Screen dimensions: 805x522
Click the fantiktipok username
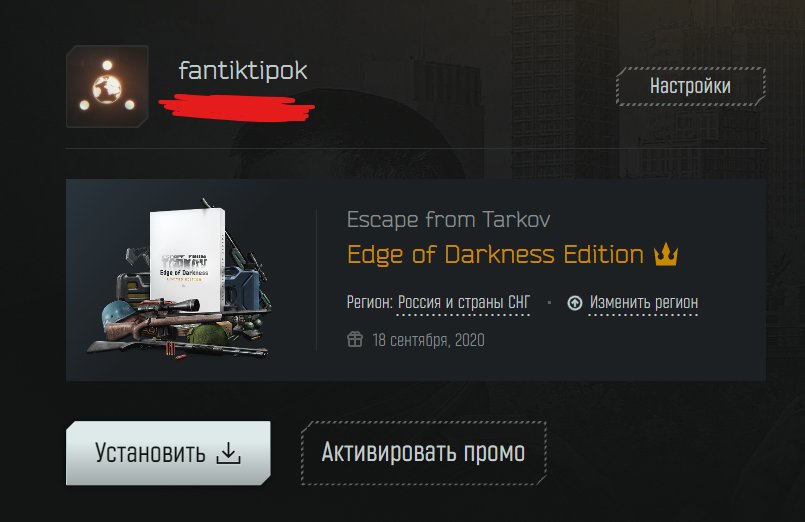click(x=243, y=70)
